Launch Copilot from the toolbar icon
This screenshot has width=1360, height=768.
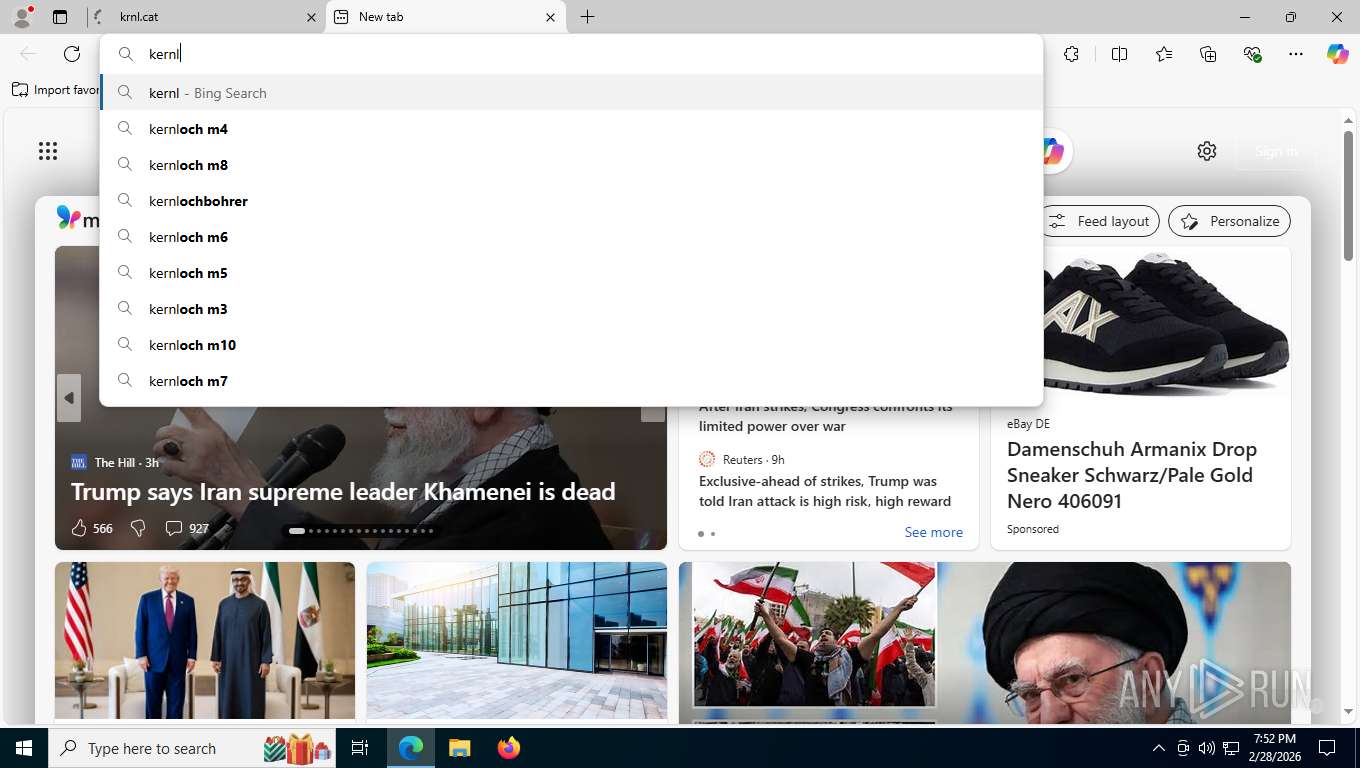click(1338, 54)
